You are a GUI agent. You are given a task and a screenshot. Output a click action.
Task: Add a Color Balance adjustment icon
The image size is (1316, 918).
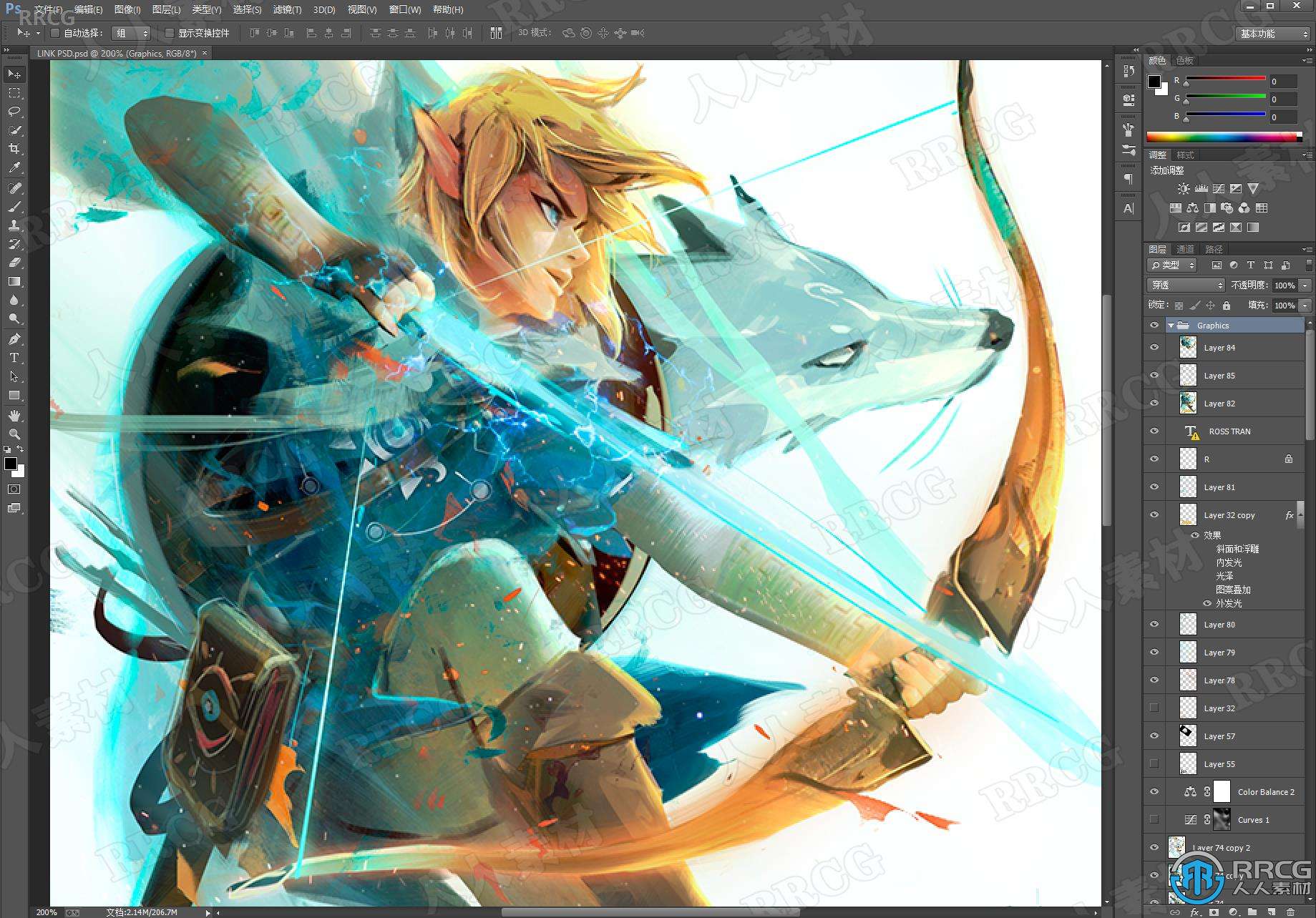(1192, 208)
